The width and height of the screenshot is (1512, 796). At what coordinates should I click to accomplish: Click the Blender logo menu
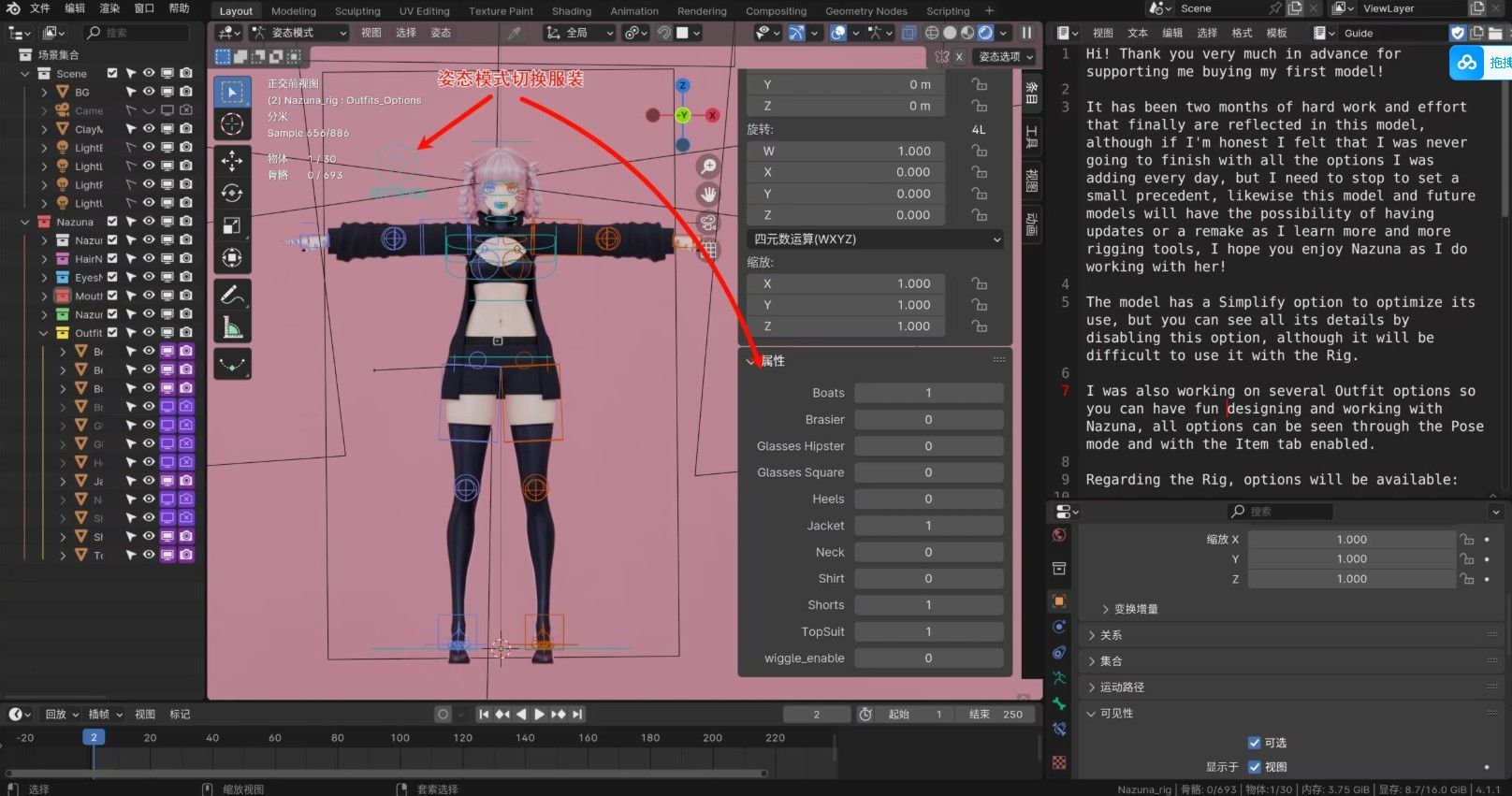13,8
